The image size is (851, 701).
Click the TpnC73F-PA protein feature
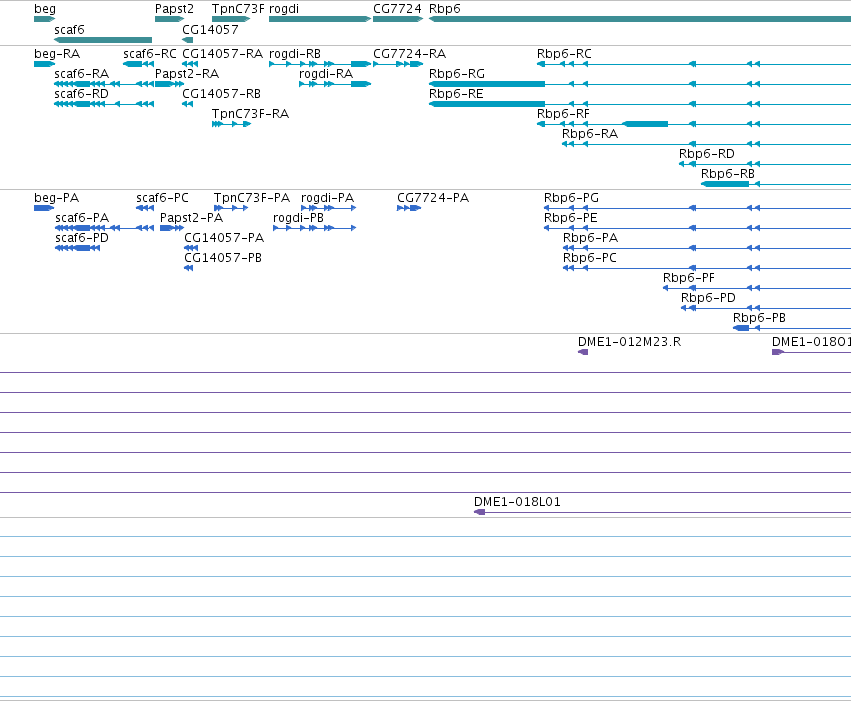231,208
